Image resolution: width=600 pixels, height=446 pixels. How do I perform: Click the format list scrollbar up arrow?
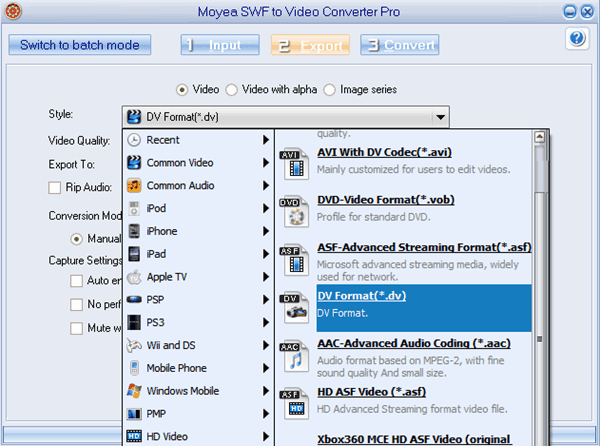coord(540,137)
